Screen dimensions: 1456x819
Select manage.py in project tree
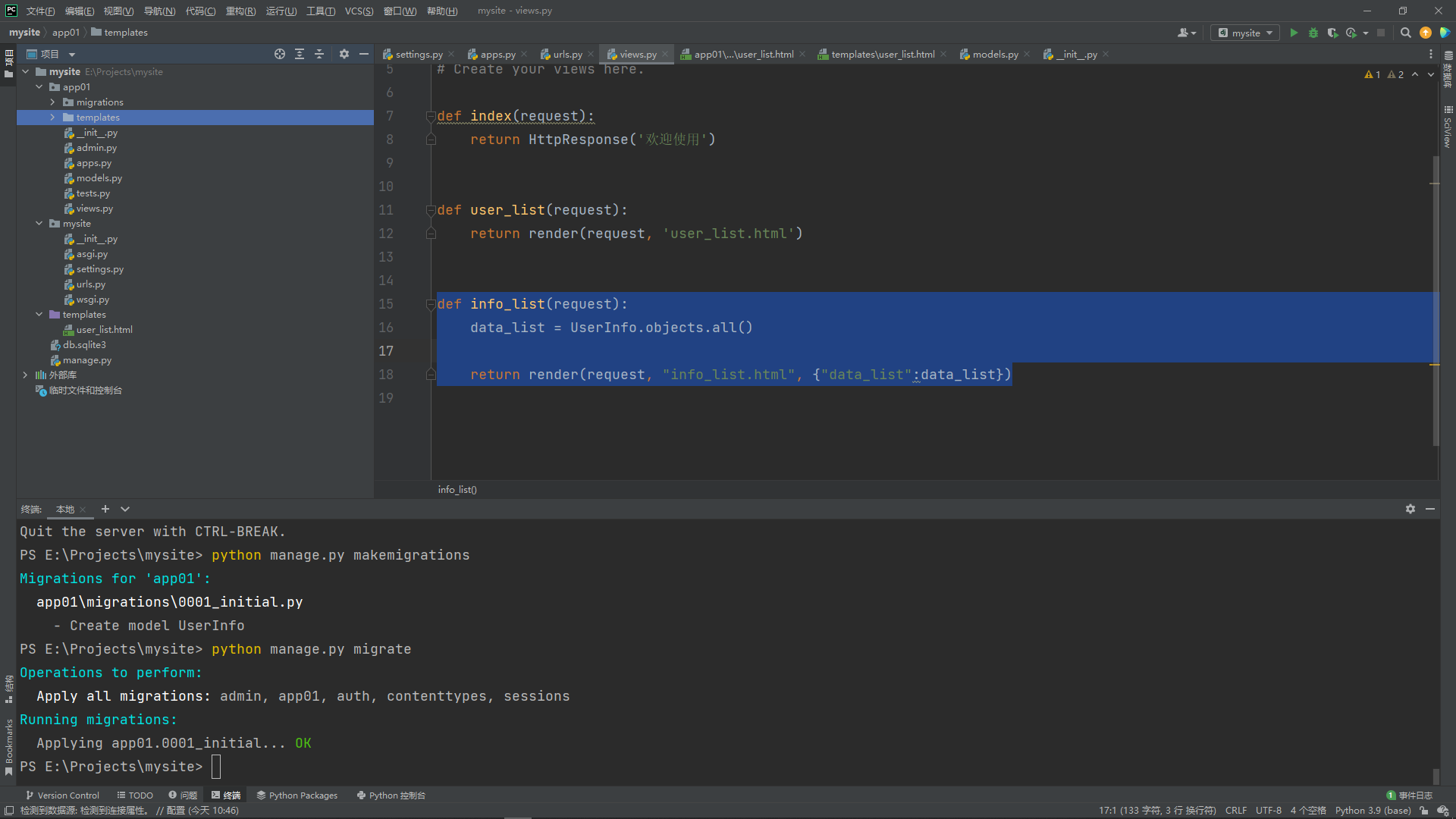86,360
